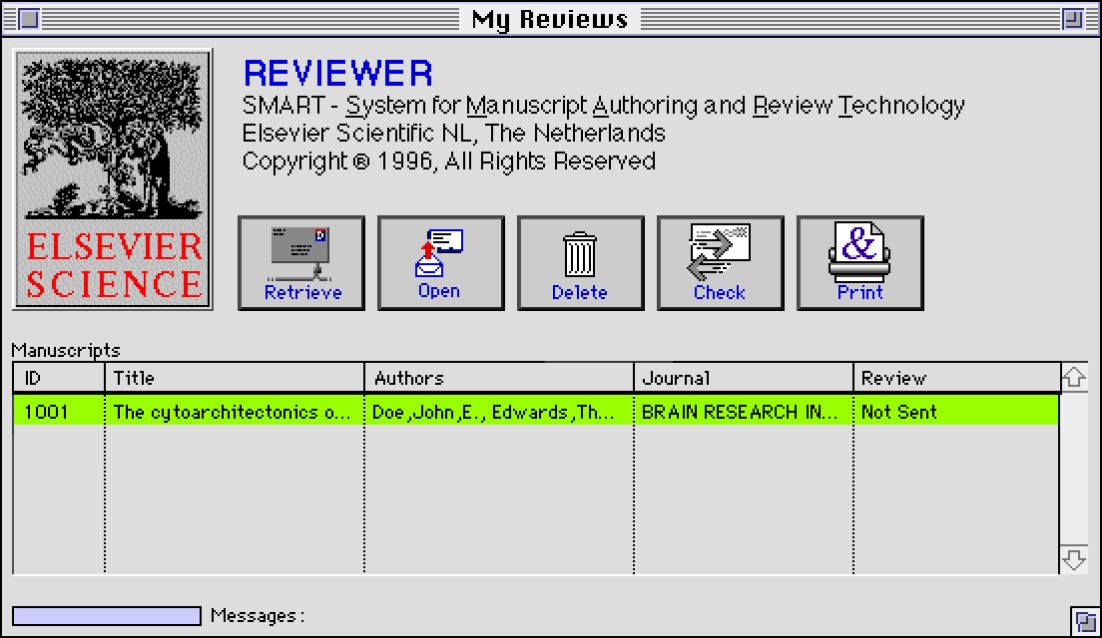Click the Retrieve manuscripts icon button
Image resolution: width=1102 pixels, height=638 pixels.
click(x=301, y=263)
